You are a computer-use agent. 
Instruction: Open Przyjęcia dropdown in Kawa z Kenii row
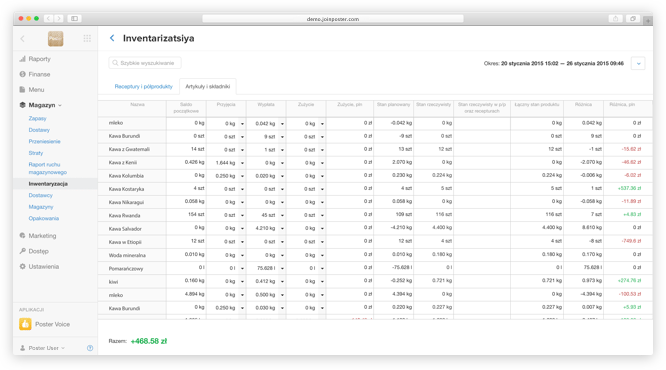(243, 163)
